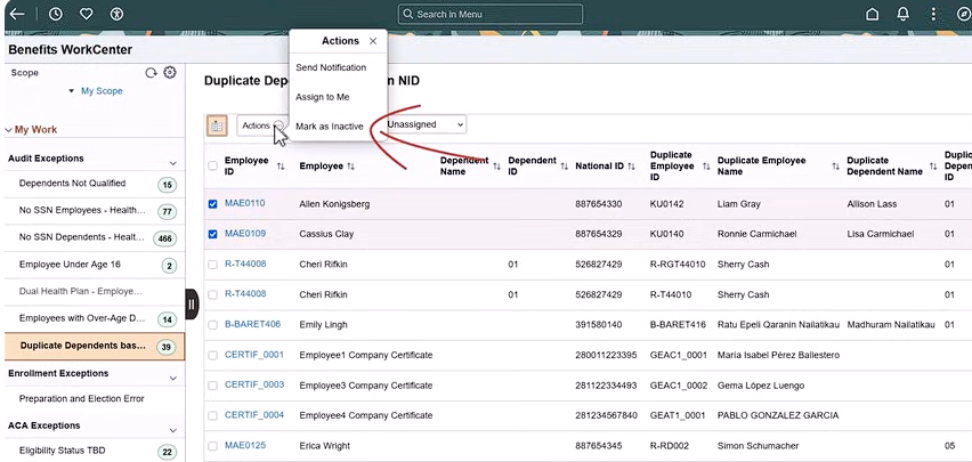Toggle the select-all checkbox in table header
The height and width of the screenshot is (462, 972).
tap(213, 166)
